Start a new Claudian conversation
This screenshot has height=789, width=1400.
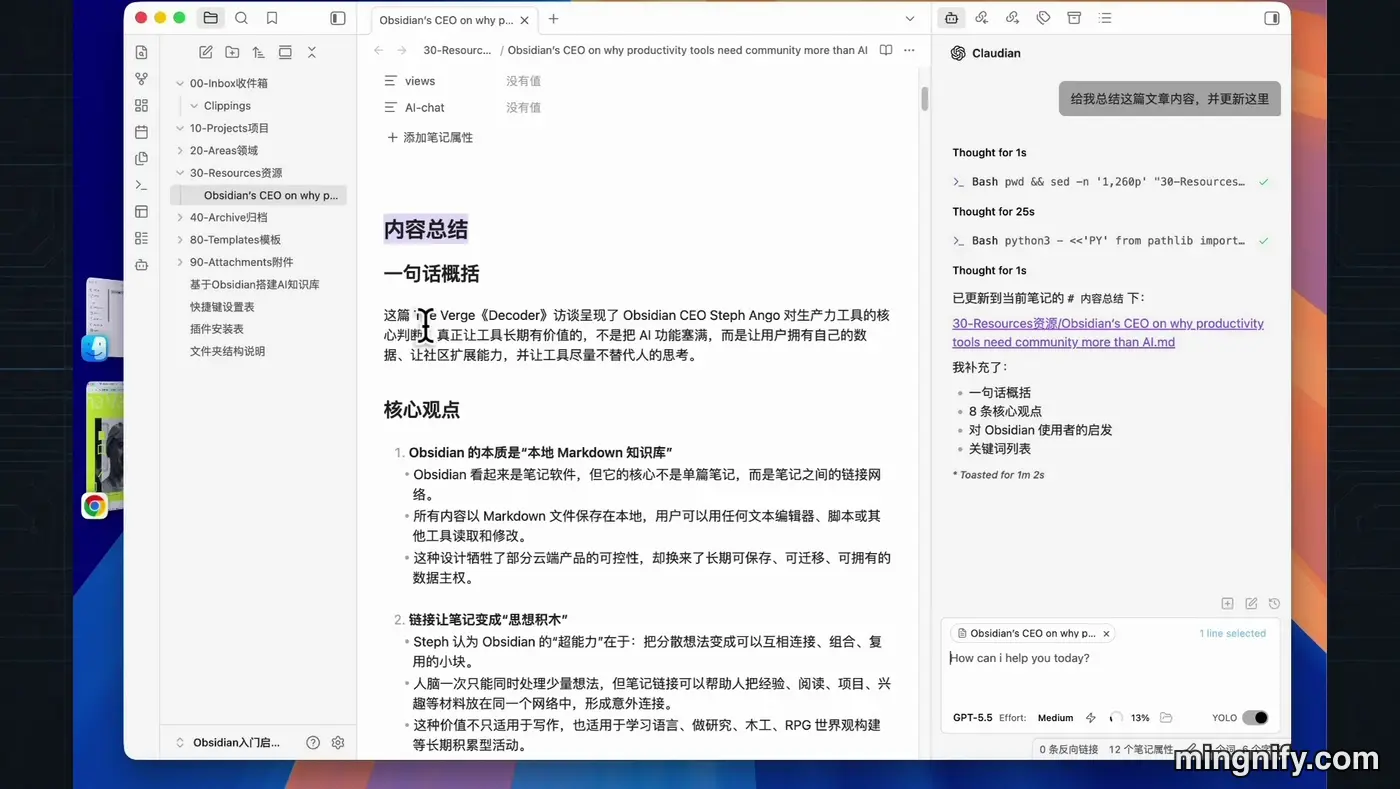click(x=1251, y=604)
